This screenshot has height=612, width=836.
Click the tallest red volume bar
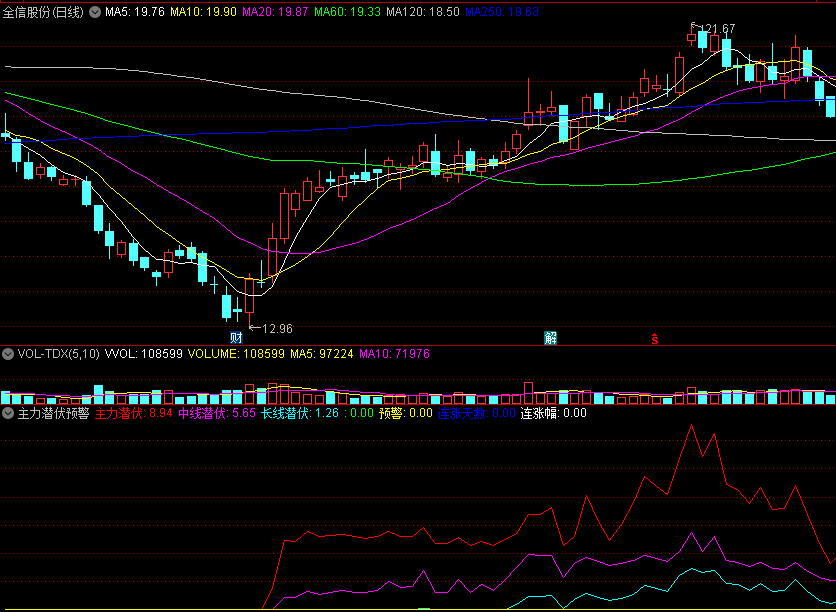528,393
